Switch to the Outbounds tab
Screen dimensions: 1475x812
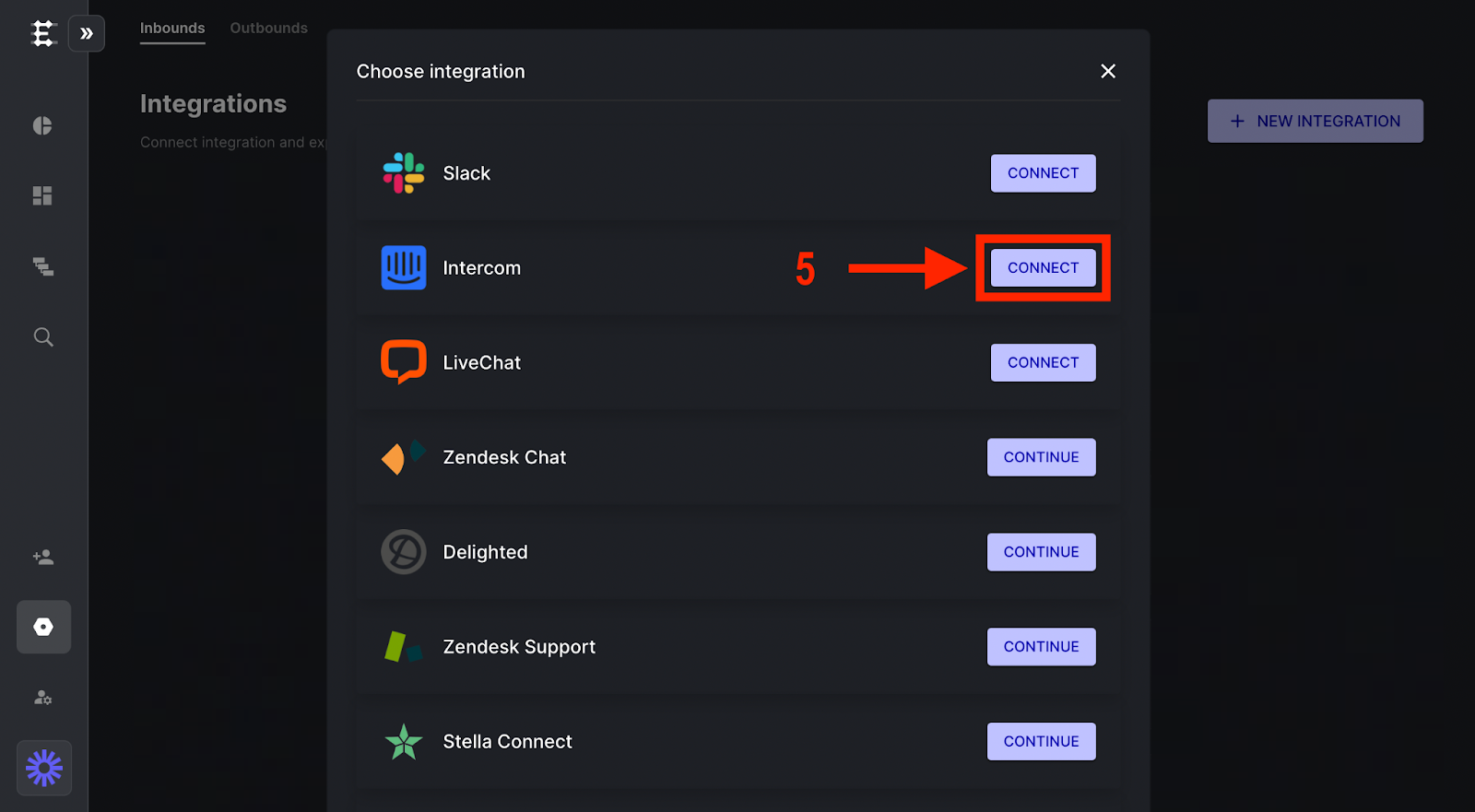(x=269, y=29)
